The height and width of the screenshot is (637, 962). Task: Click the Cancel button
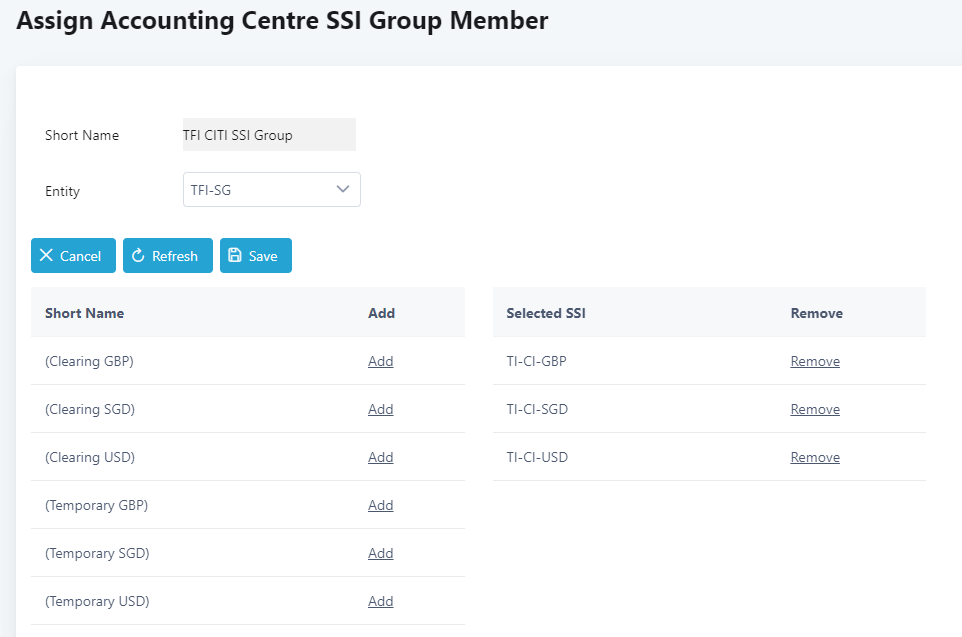(x=73, y=255)
